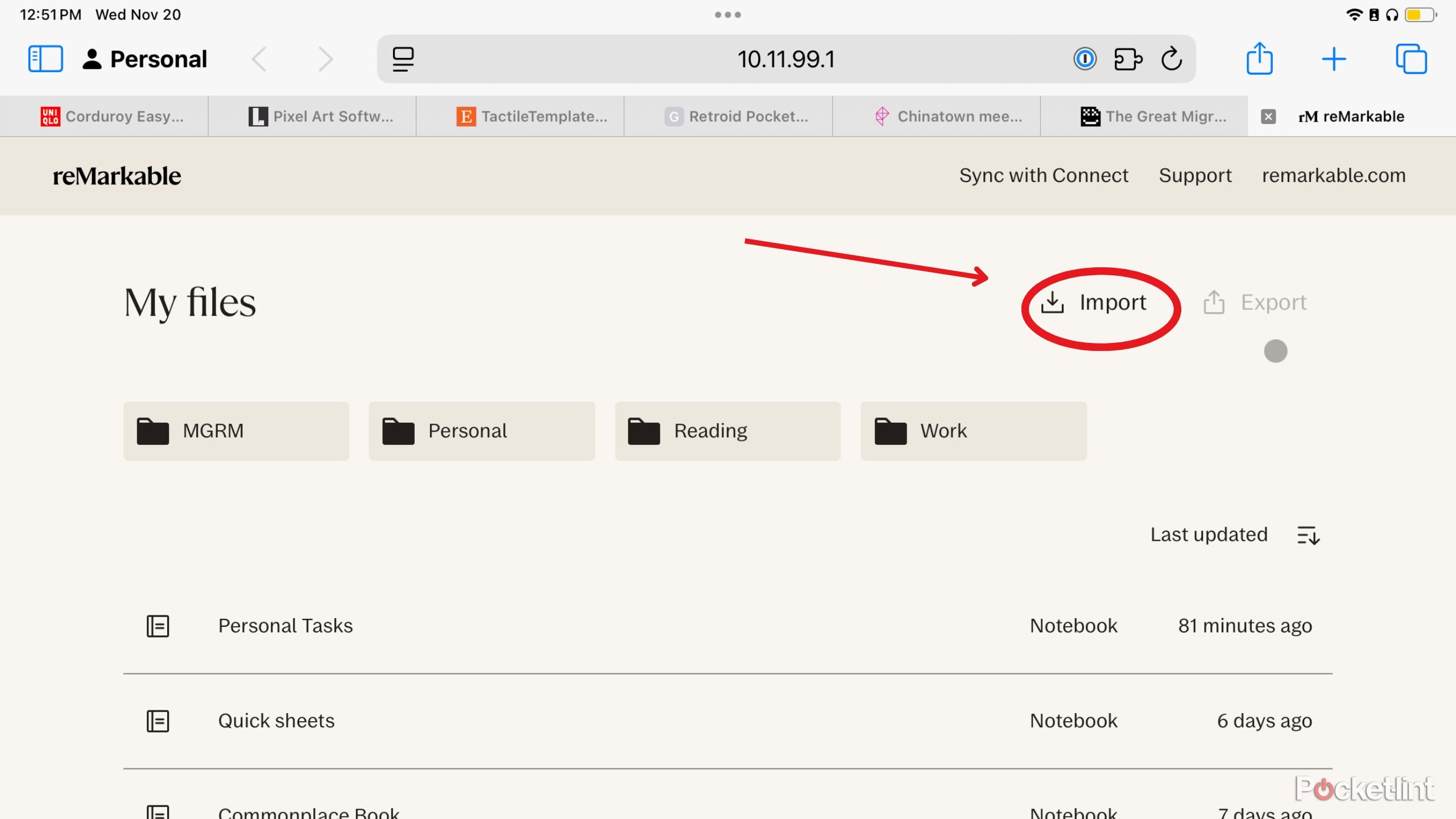Reload the page with refresh icon
The width and height of the screenshot is (1456, 819).
pyautogui.click(x=1172, y=59)
